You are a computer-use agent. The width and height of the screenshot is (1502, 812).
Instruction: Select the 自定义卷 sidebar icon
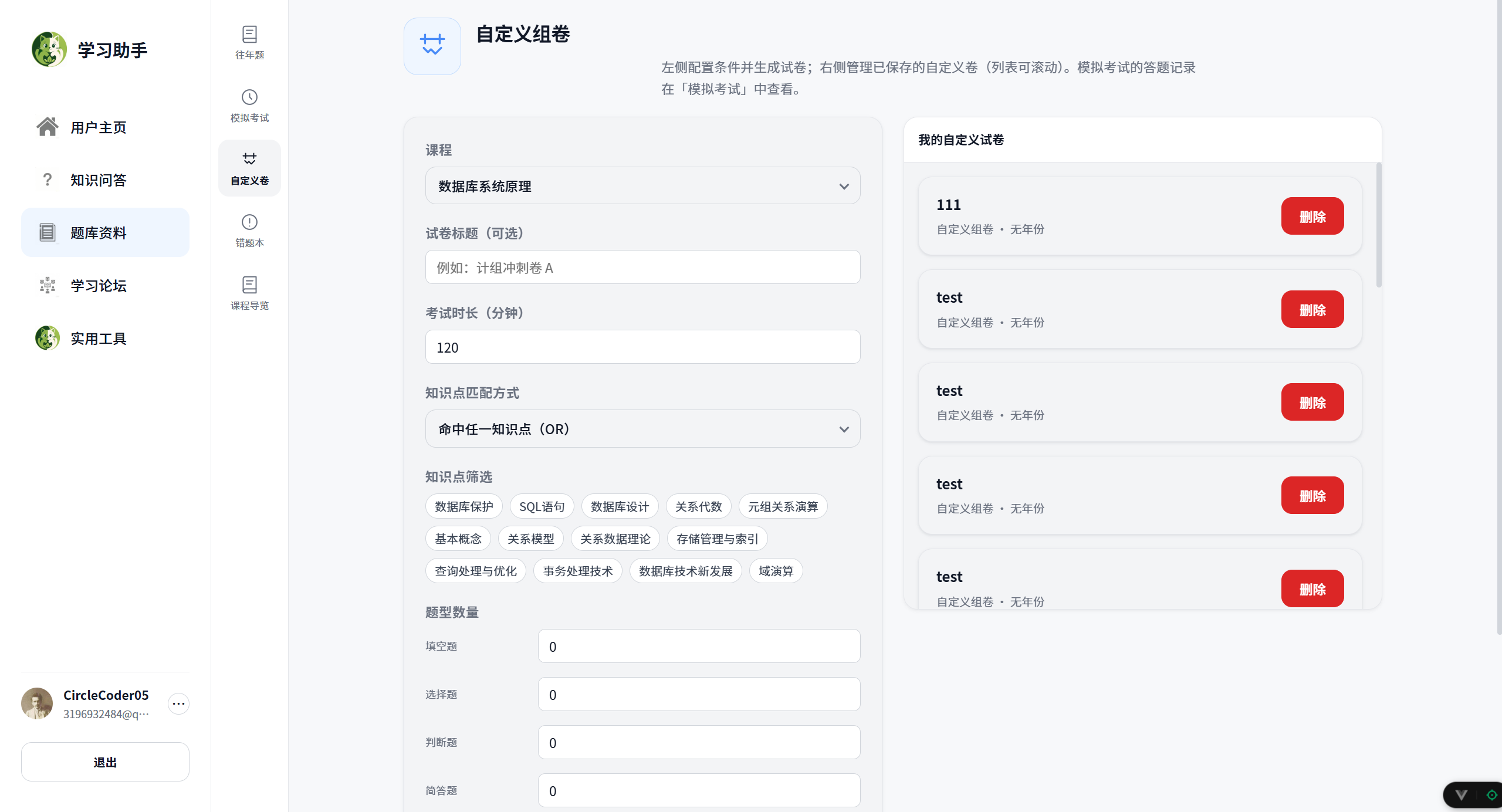(249, 159)
